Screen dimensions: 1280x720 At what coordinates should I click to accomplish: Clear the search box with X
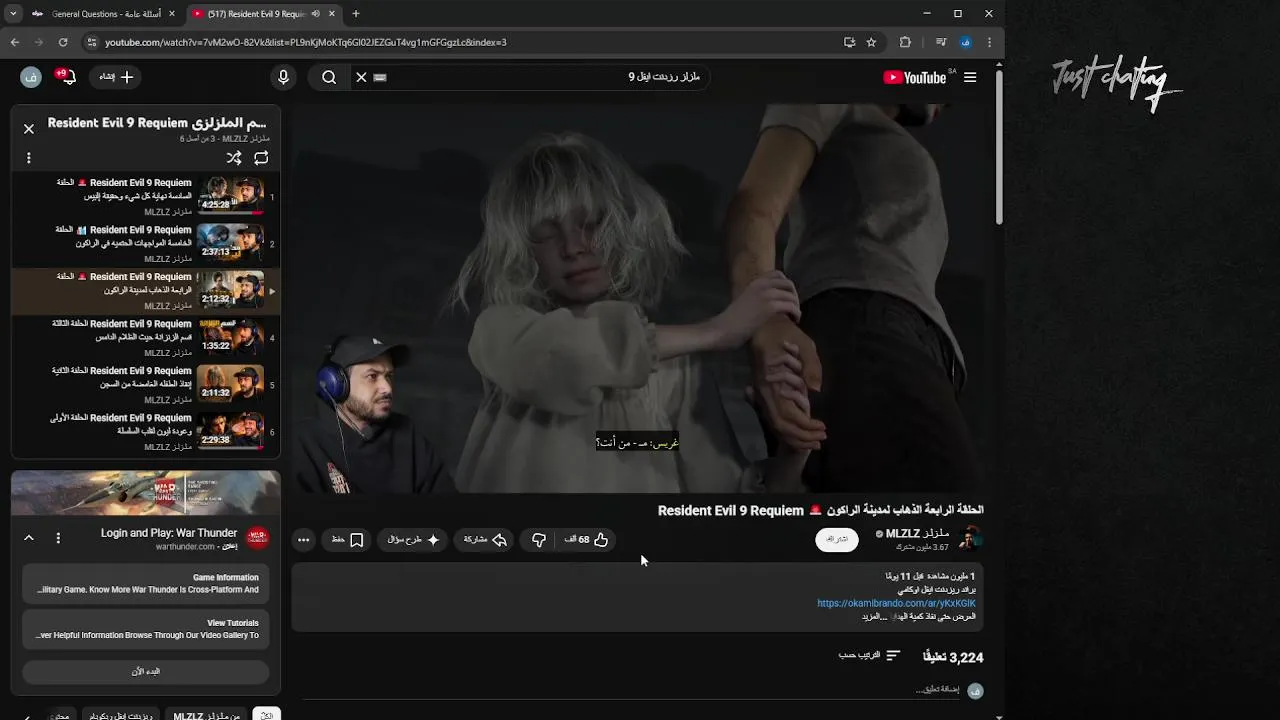click(x=361, y=77)
